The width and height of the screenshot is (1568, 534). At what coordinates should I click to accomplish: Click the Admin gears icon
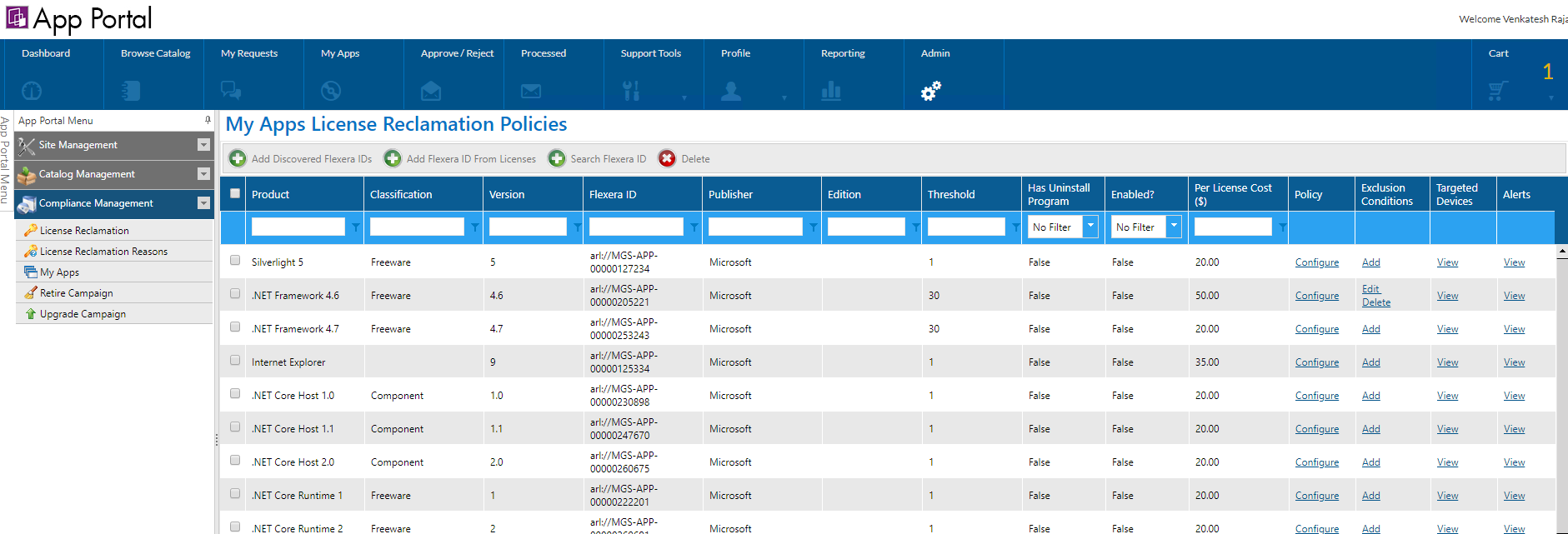pos(931,91)
